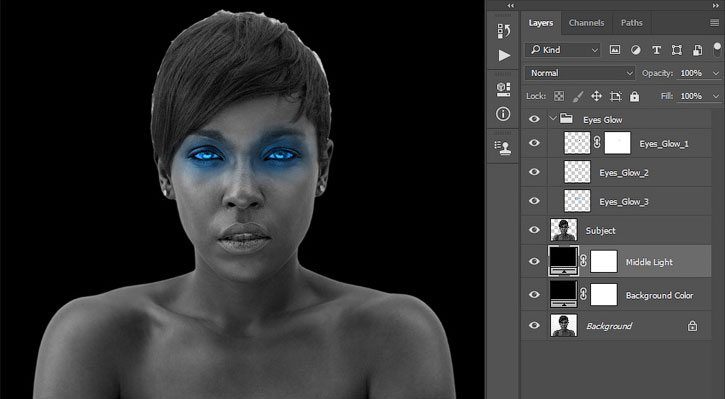The image size is (725, 399).
Task: Click the Eyes_Glow_1 white layer mask
Action: coord(617,143)
